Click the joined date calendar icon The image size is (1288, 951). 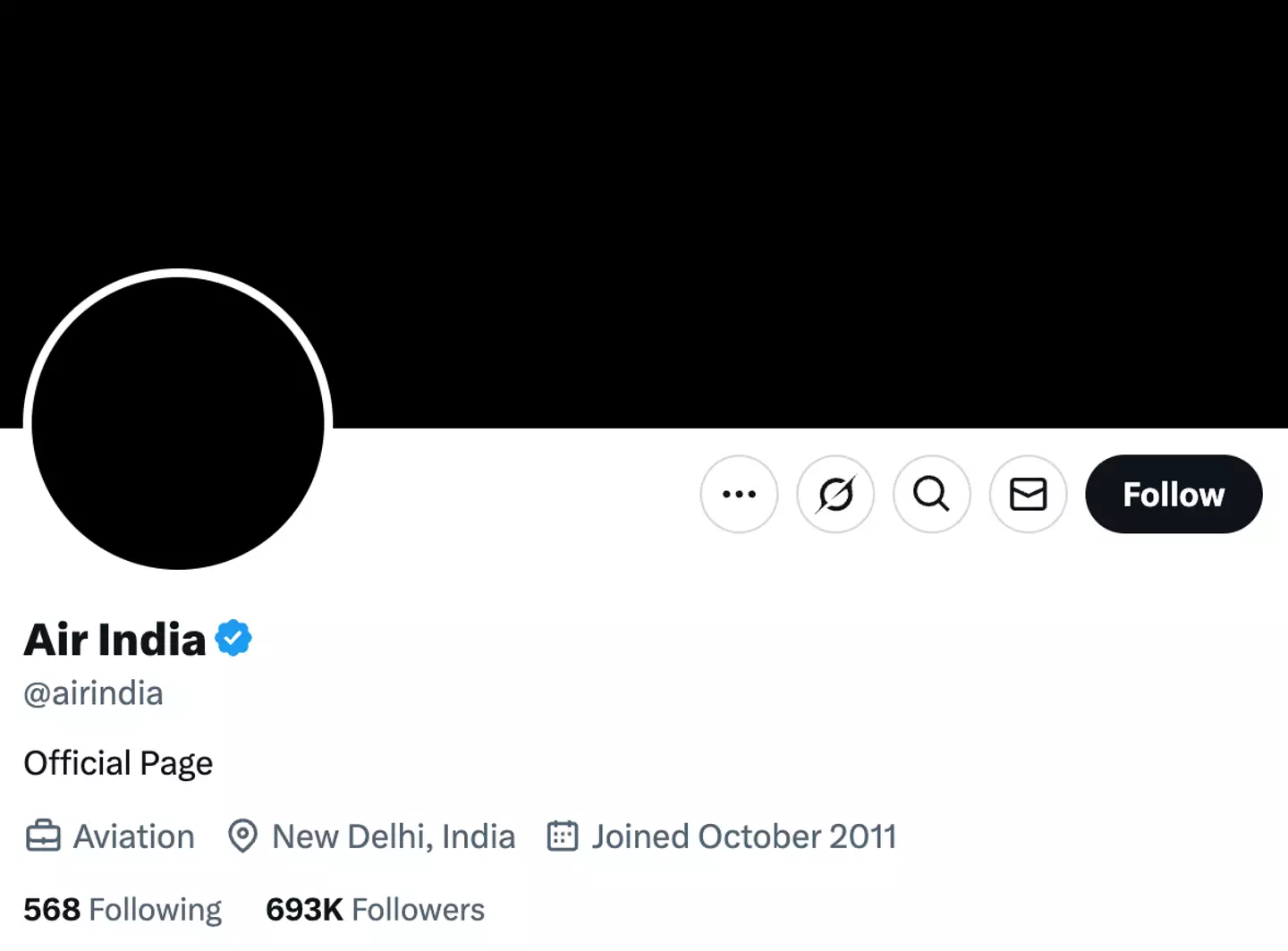[562, 836]
